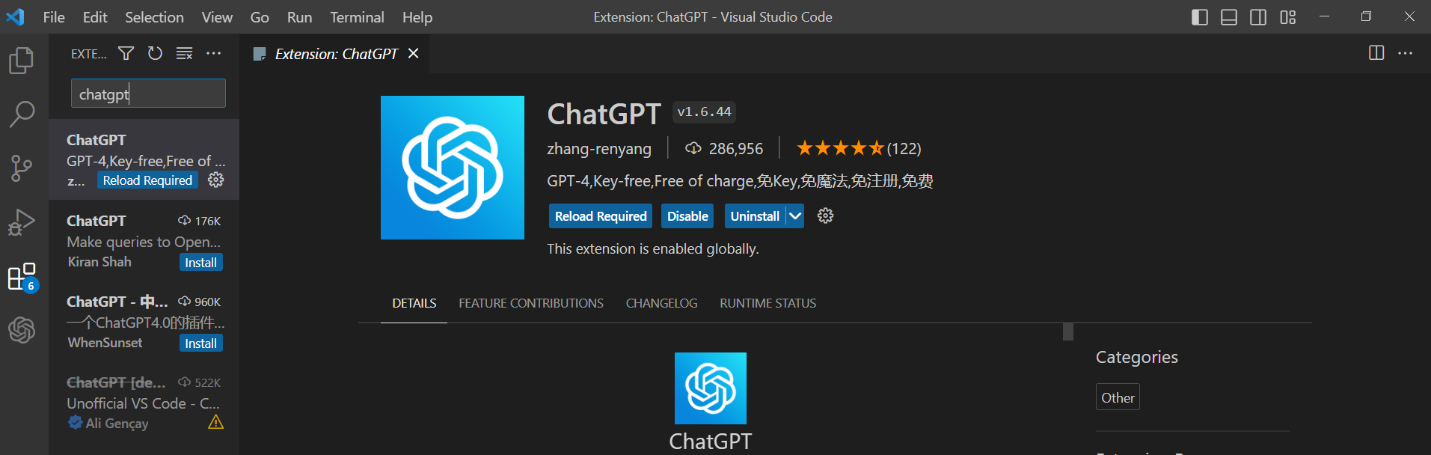Open the Run menu

coord(299,17)
